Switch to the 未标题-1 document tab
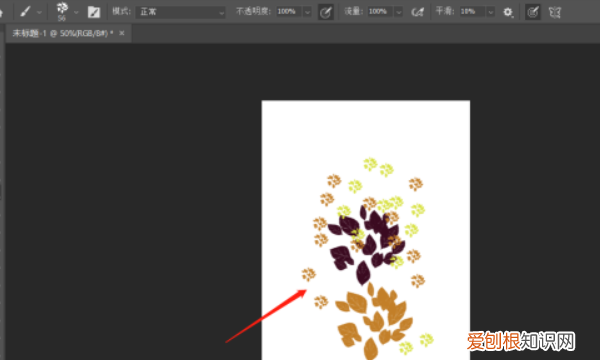Viewport: 600px width, 360px height. click(63, 33)
